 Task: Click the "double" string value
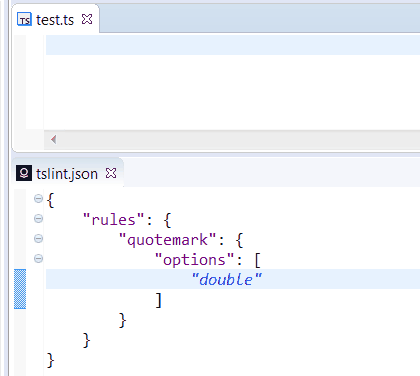coord(227,279)
